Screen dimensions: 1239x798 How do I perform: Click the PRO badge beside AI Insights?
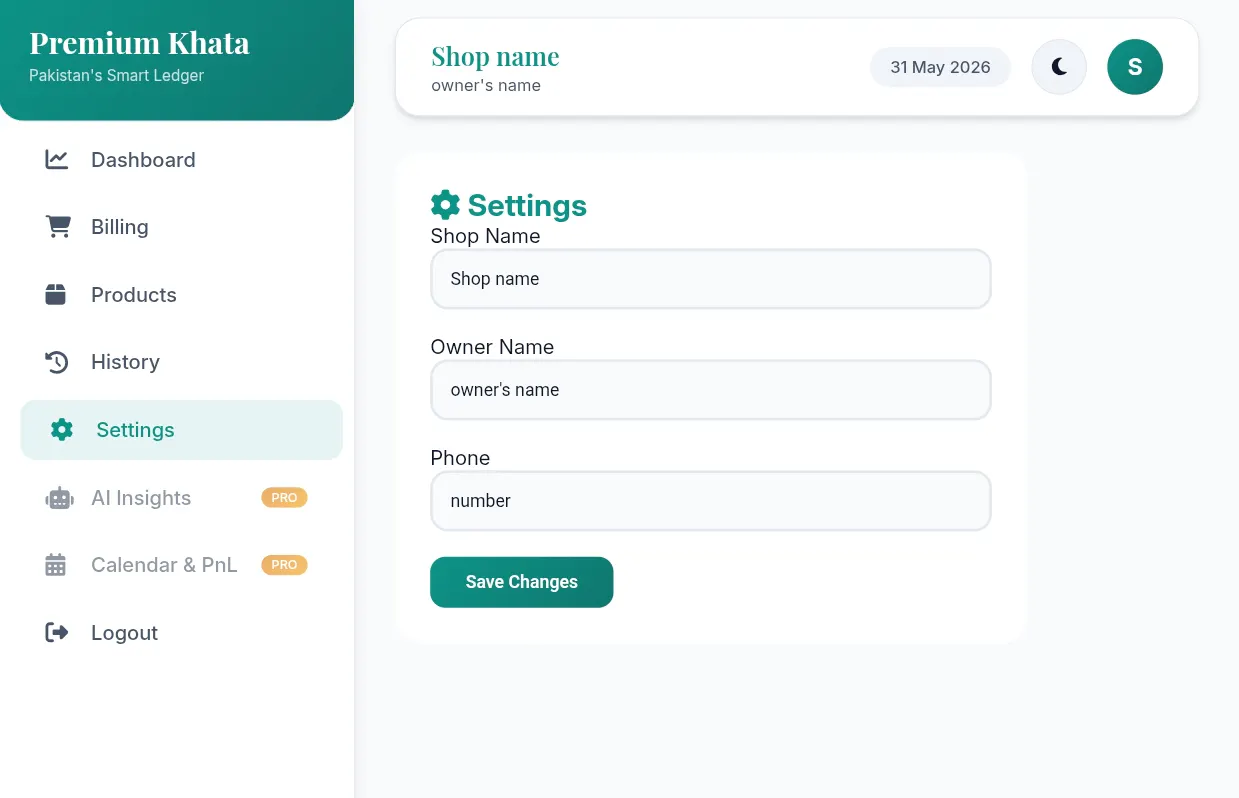[x=284, y=498]
